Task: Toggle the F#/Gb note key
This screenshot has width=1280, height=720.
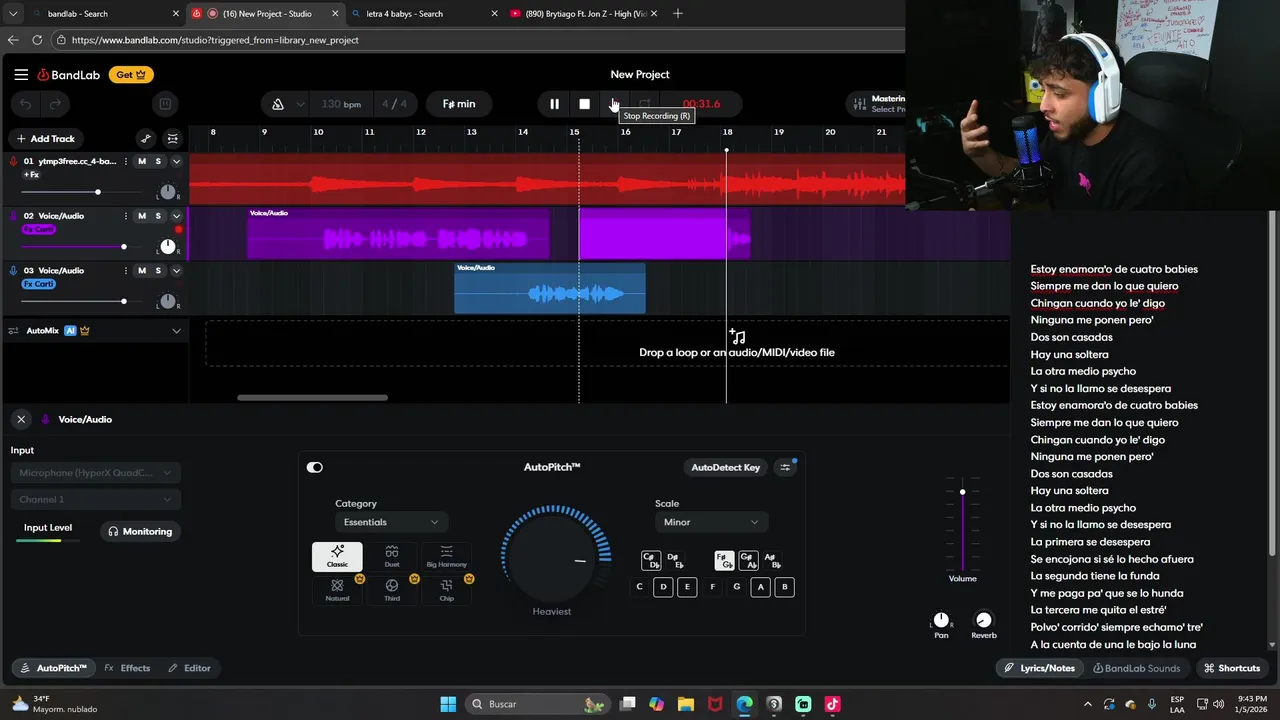Action: click(724, 561)
